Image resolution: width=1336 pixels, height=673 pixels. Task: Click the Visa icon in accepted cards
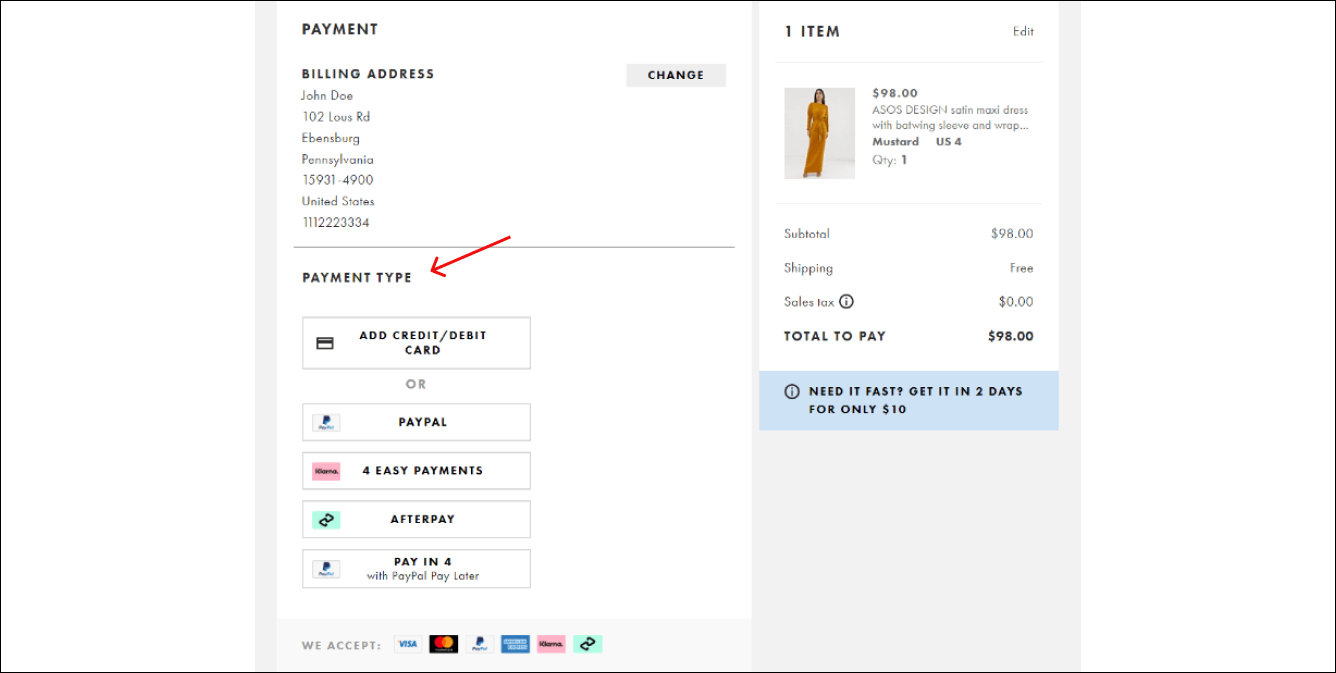pyautogui.click(x=407, y=644)
